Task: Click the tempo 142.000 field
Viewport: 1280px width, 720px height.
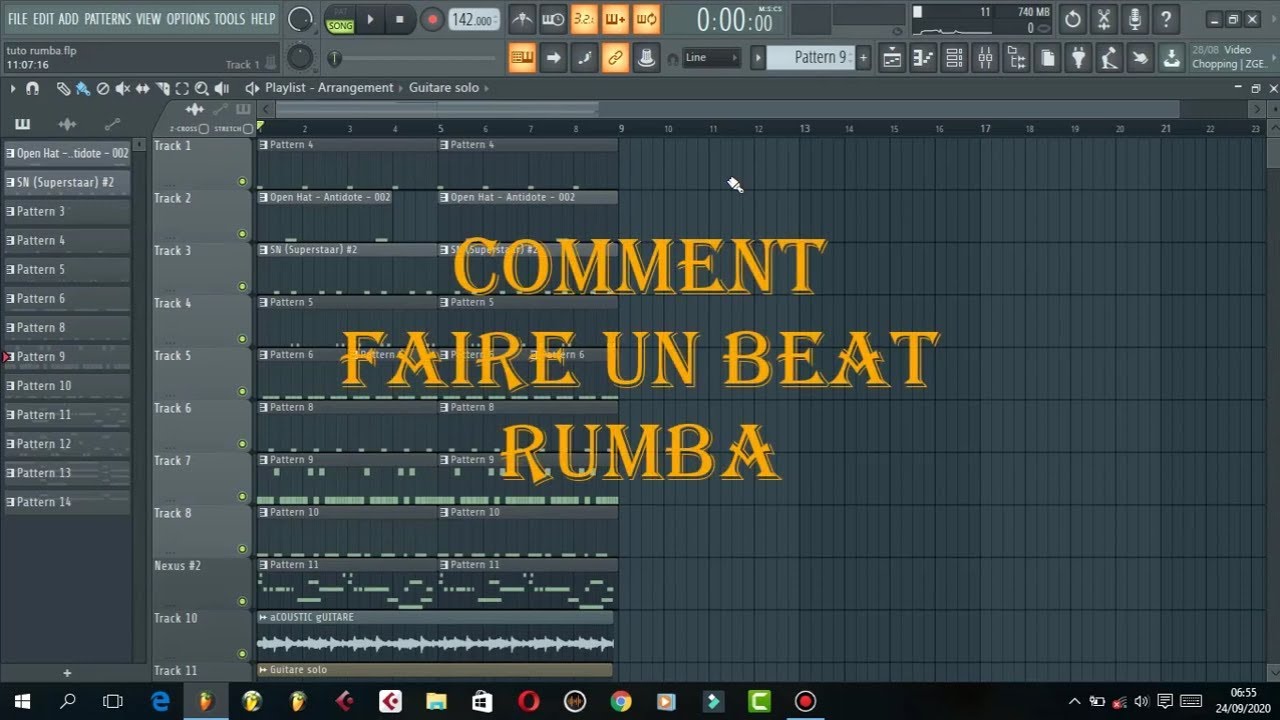Action: pos(473,20)
